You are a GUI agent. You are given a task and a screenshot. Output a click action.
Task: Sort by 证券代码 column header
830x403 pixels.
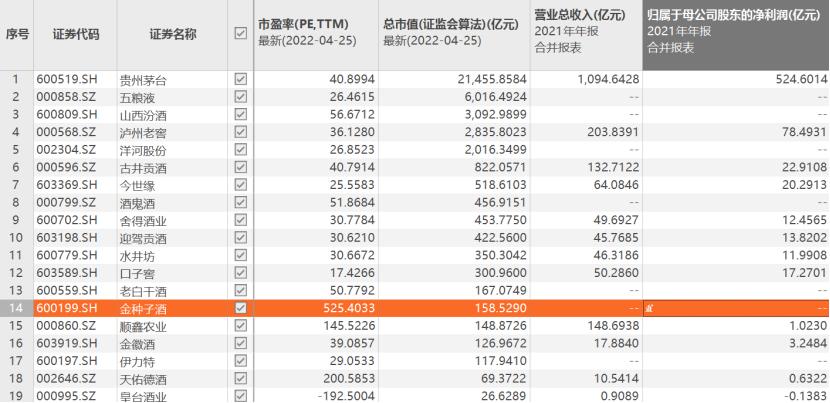pyautogui.click(x=75, y=35)
